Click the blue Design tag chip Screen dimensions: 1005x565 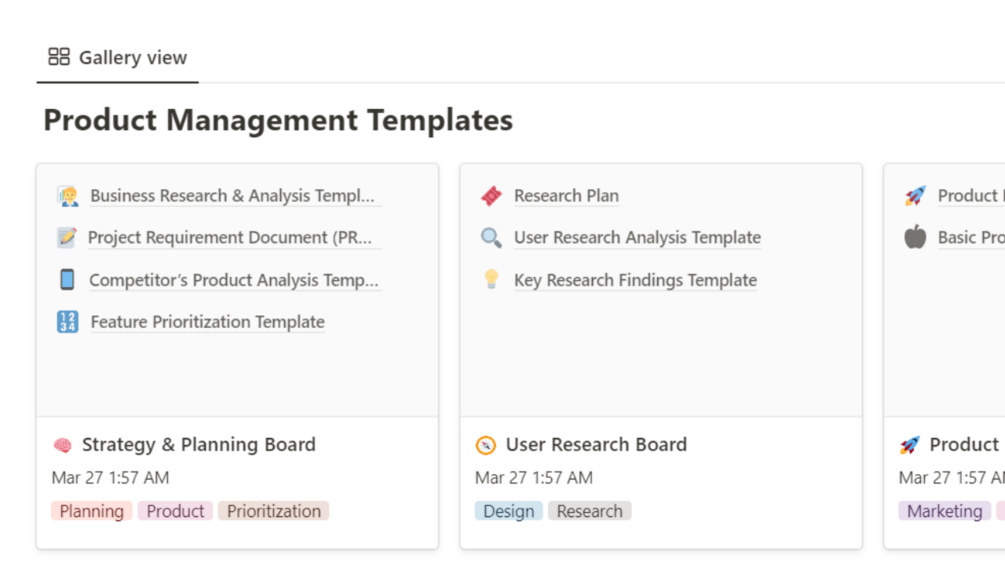tap(508, 511)
